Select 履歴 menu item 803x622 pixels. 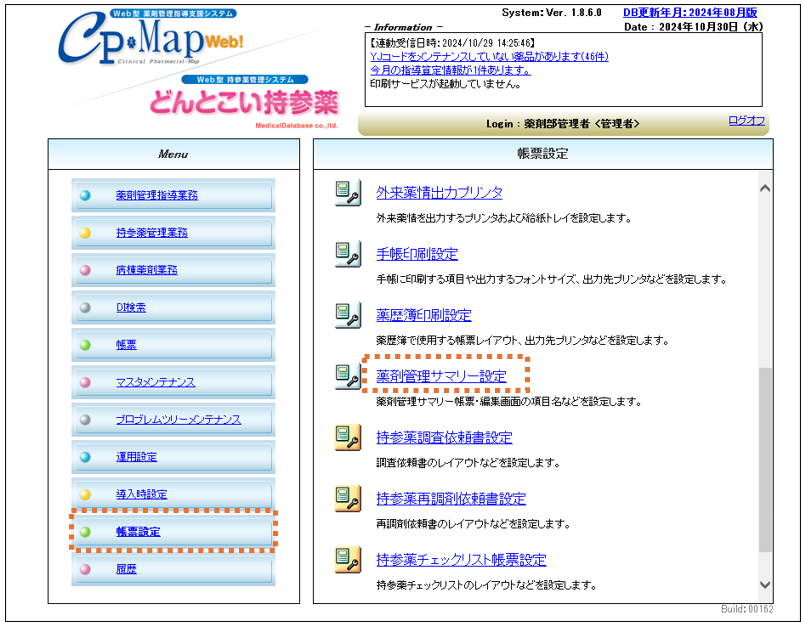(126, 569)
